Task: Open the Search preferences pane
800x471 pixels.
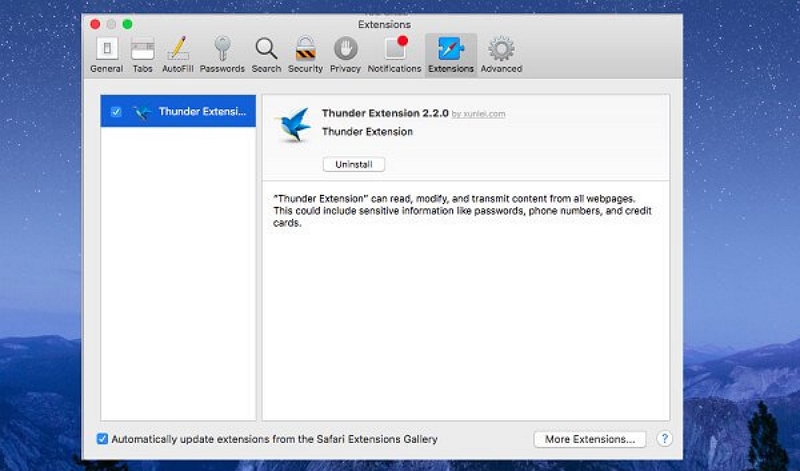Action: [266, 55]
